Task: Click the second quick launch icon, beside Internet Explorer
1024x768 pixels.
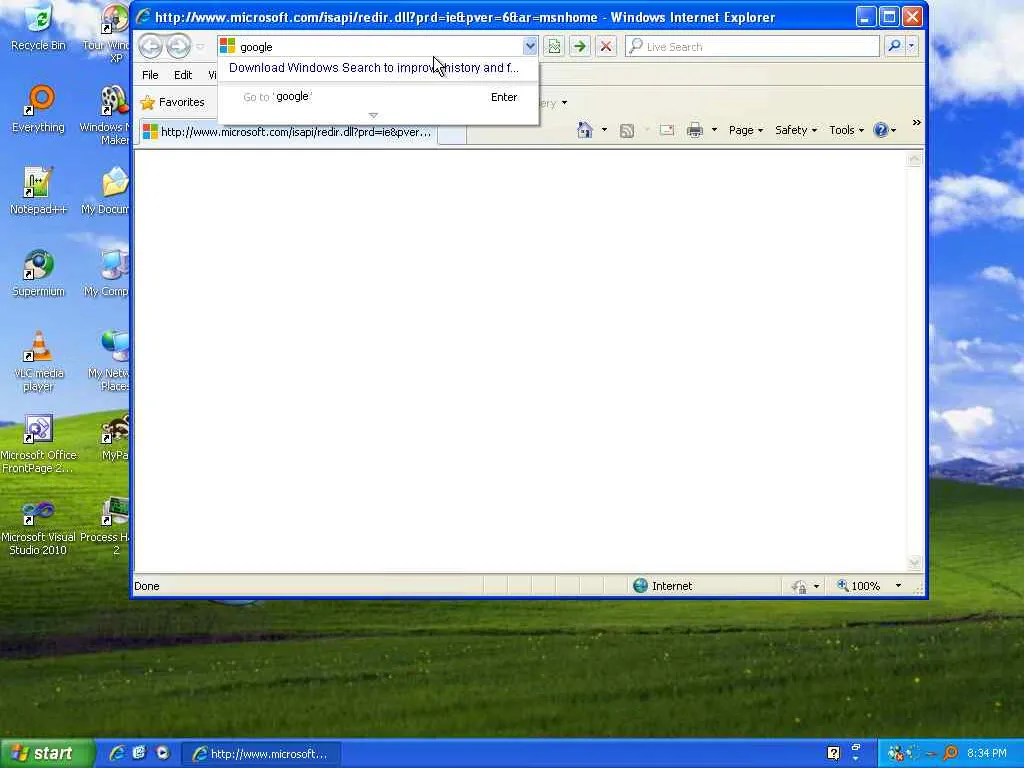Action: [139, 753]
